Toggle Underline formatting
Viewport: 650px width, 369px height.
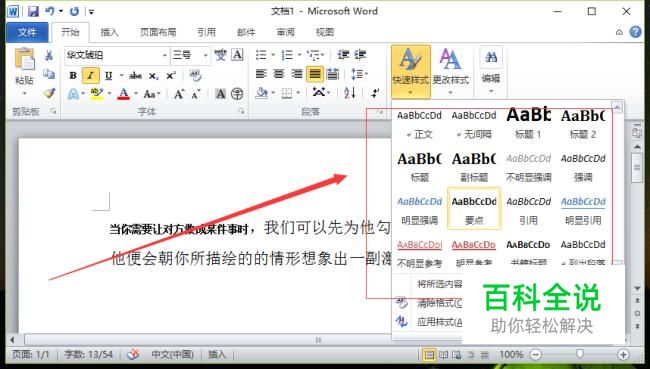109,75
